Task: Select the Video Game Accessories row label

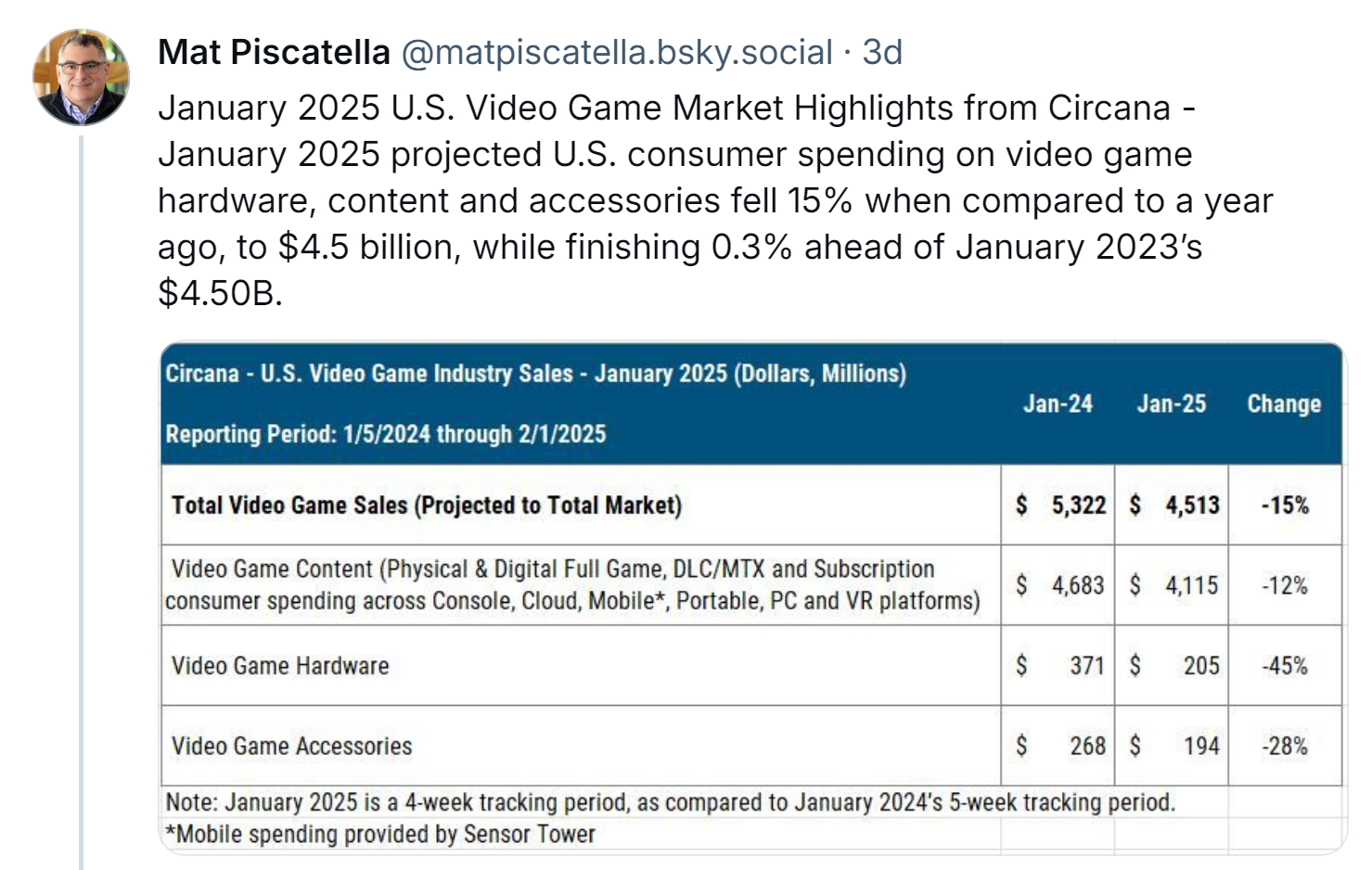Action: tap(291, 746)
